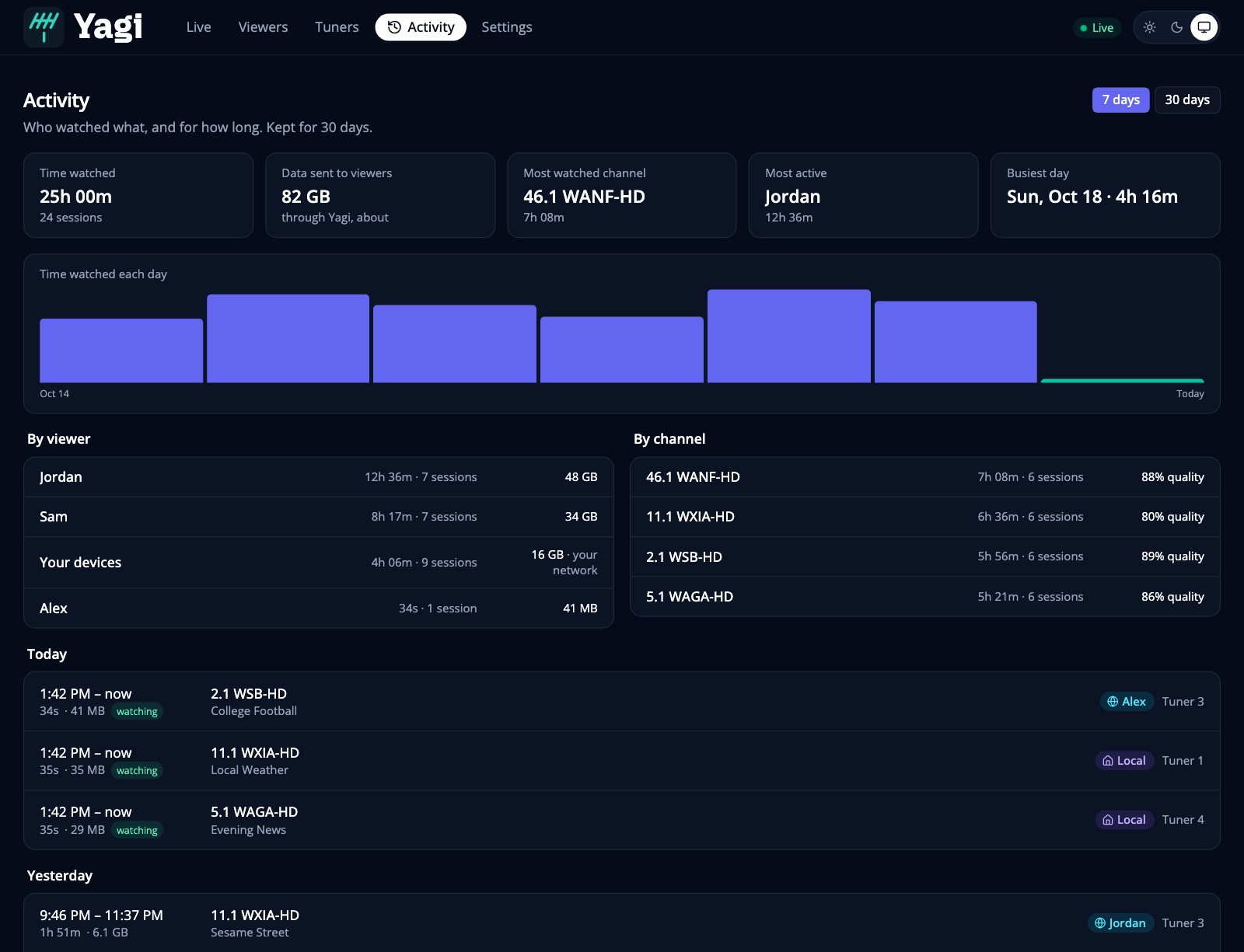The width and height of the screenshot is (1244, 952).
Task: Click the history clock icon in Activity tab
Action: click(x=394, y=27)
